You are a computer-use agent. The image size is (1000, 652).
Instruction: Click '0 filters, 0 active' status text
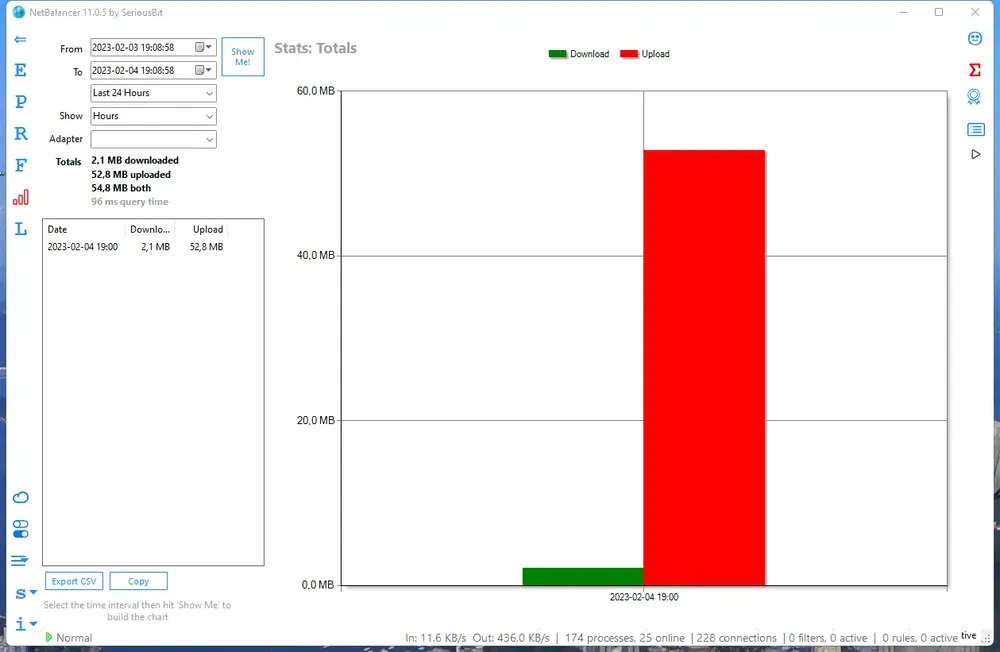pyautogui.click(x=828, y=638)
